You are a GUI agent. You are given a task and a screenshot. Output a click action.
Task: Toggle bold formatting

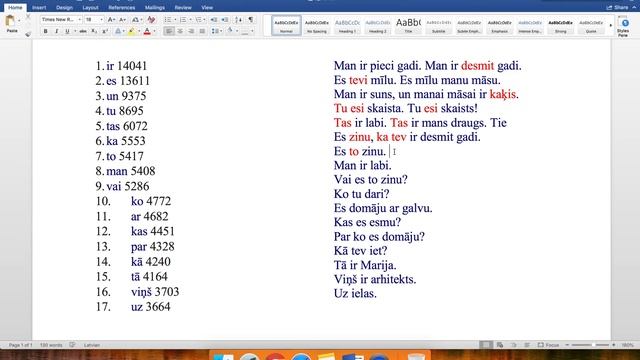pyautogui.click(x=46, y=31)
